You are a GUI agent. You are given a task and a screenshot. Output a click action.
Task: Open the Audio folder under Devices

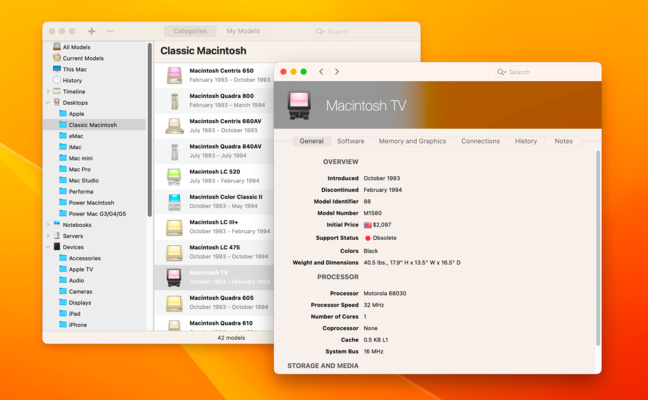point(71,281)
